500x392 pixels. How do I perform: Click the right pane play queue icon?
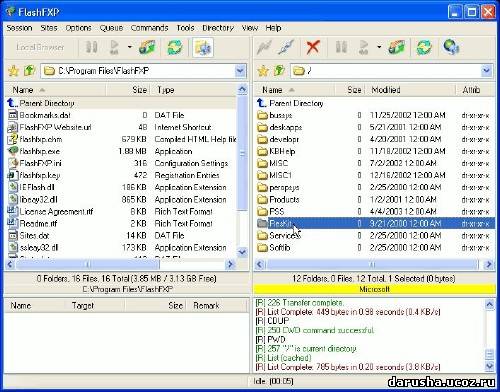click(x=364, y=47)
